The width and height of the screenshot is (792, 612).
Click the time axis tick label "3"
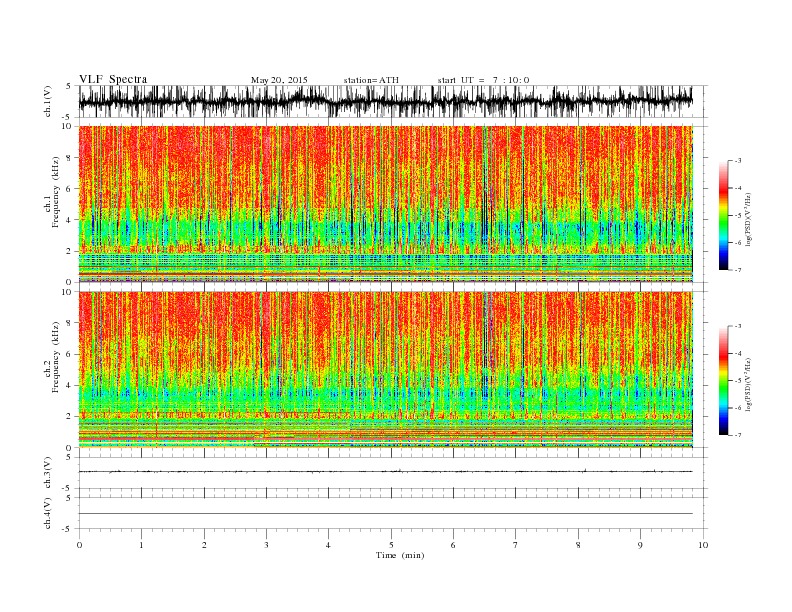click(266, 545)
